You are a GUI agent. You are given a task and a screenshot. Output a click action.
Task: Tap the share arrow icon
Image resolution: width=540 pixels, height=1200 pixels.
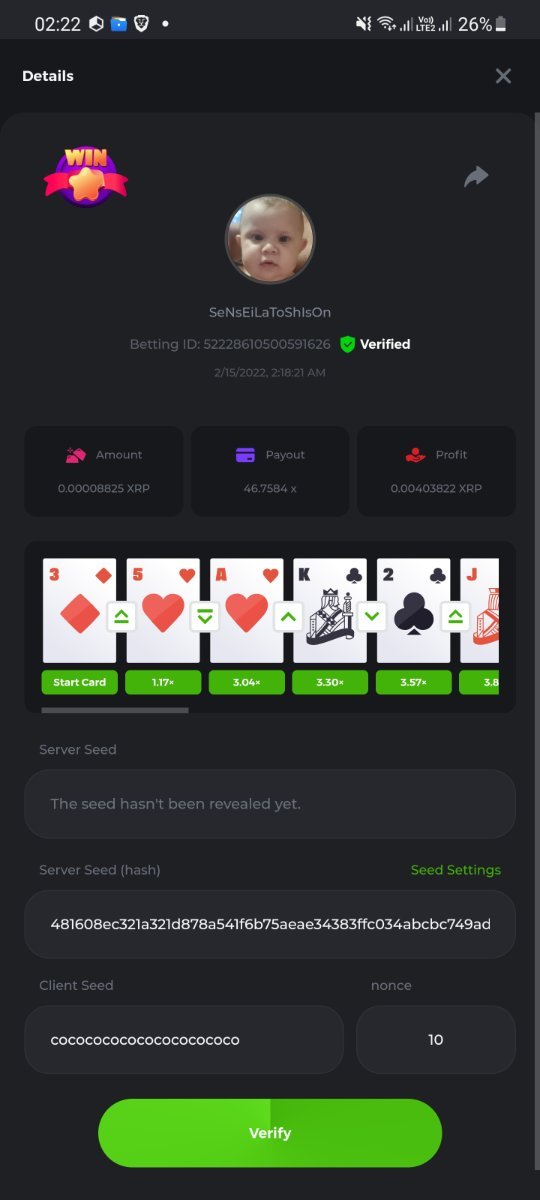tap(476, 177)
